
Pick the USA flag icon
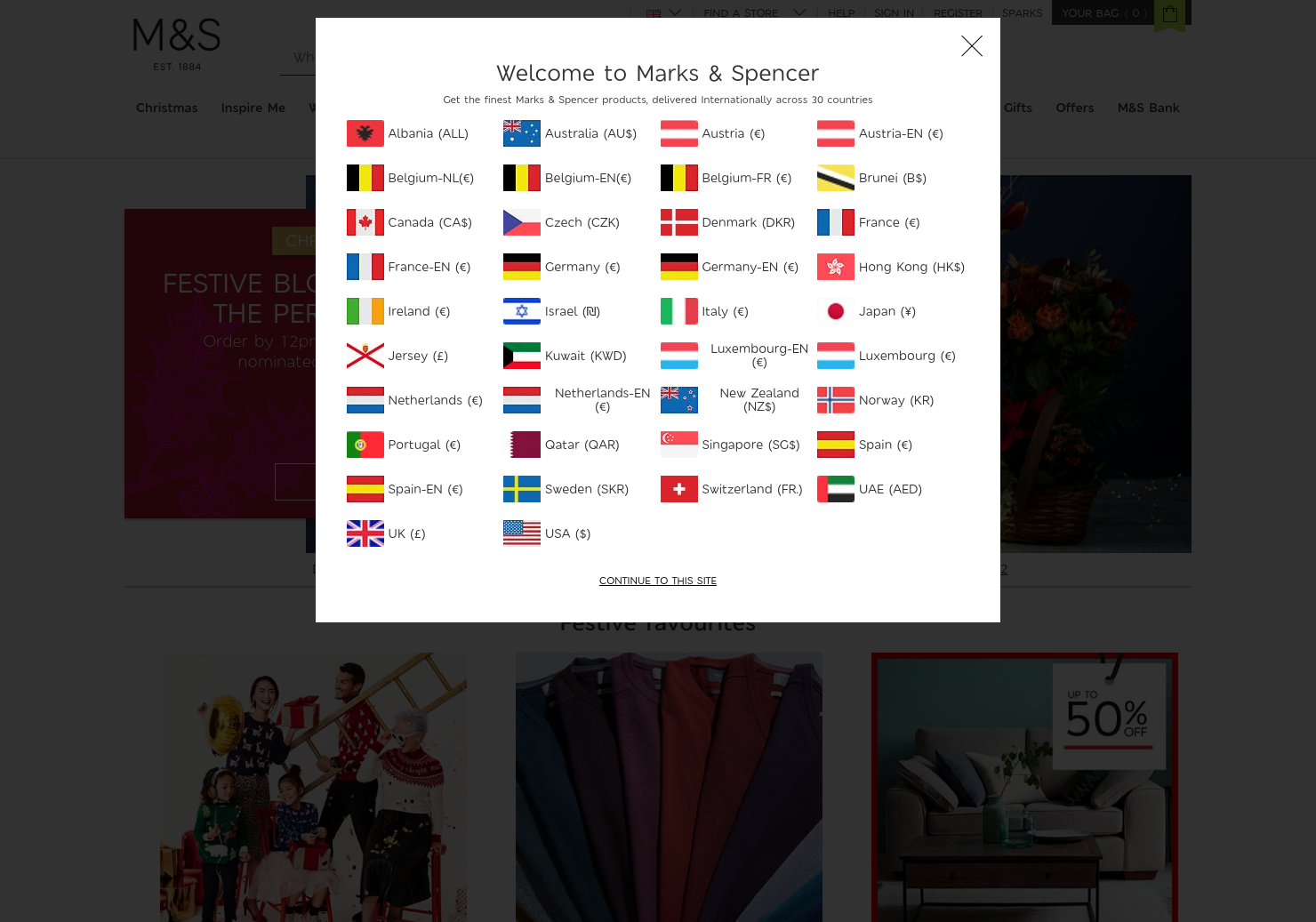(x=522, y=533)
